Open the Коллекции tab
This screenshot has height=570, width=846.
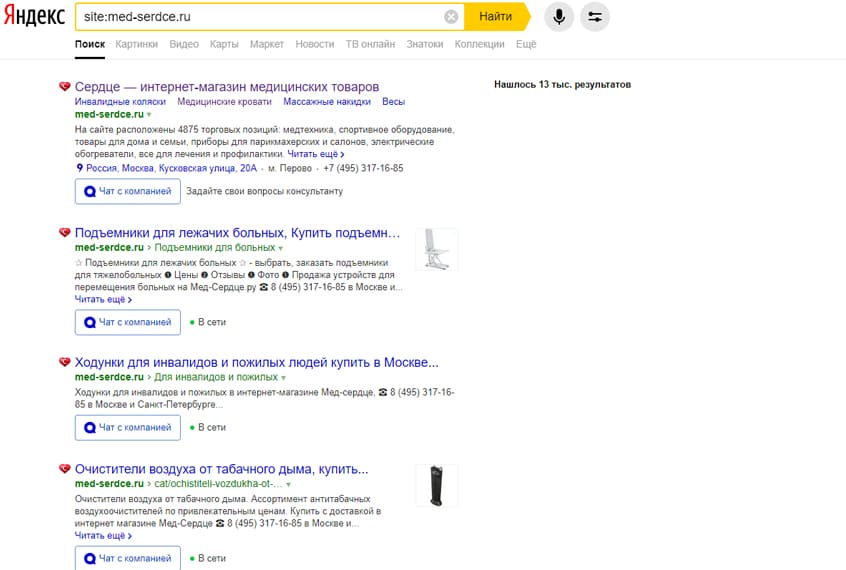(479, 44)
